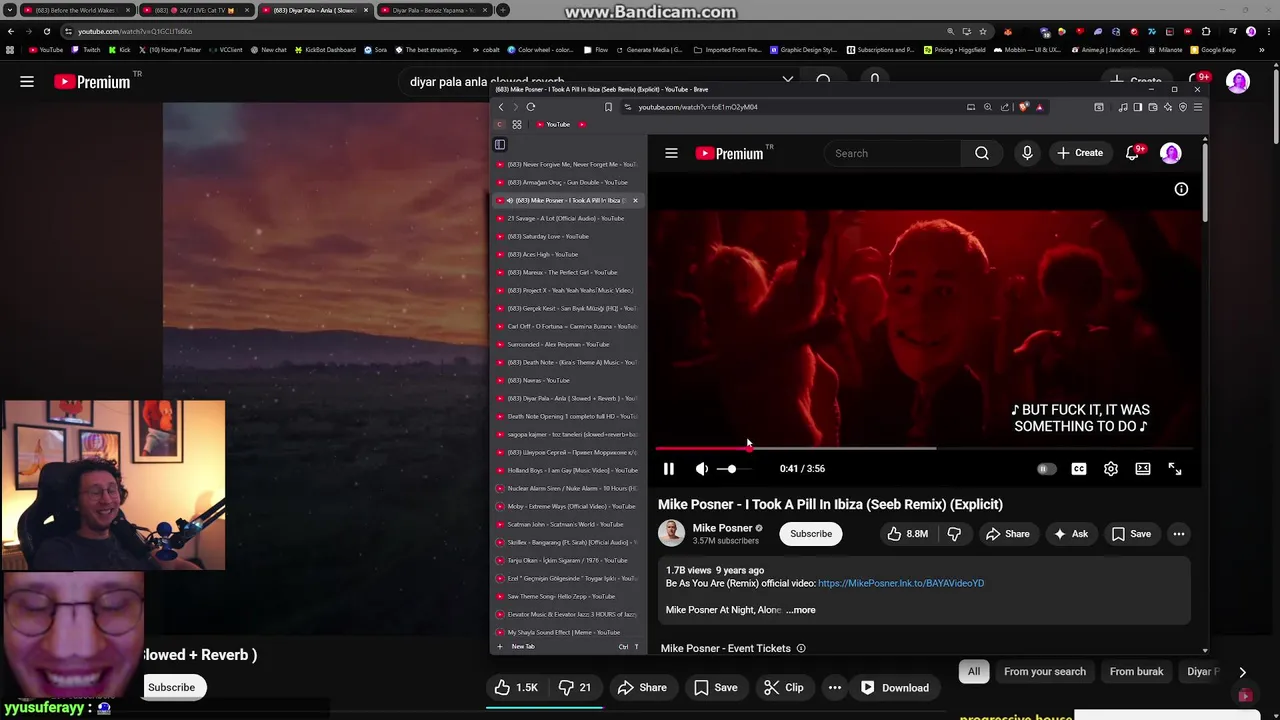The width and height of the screenshot is (1280, 720).
Task: Open Mike Posner channel avatar
Action: click(671, 534)
